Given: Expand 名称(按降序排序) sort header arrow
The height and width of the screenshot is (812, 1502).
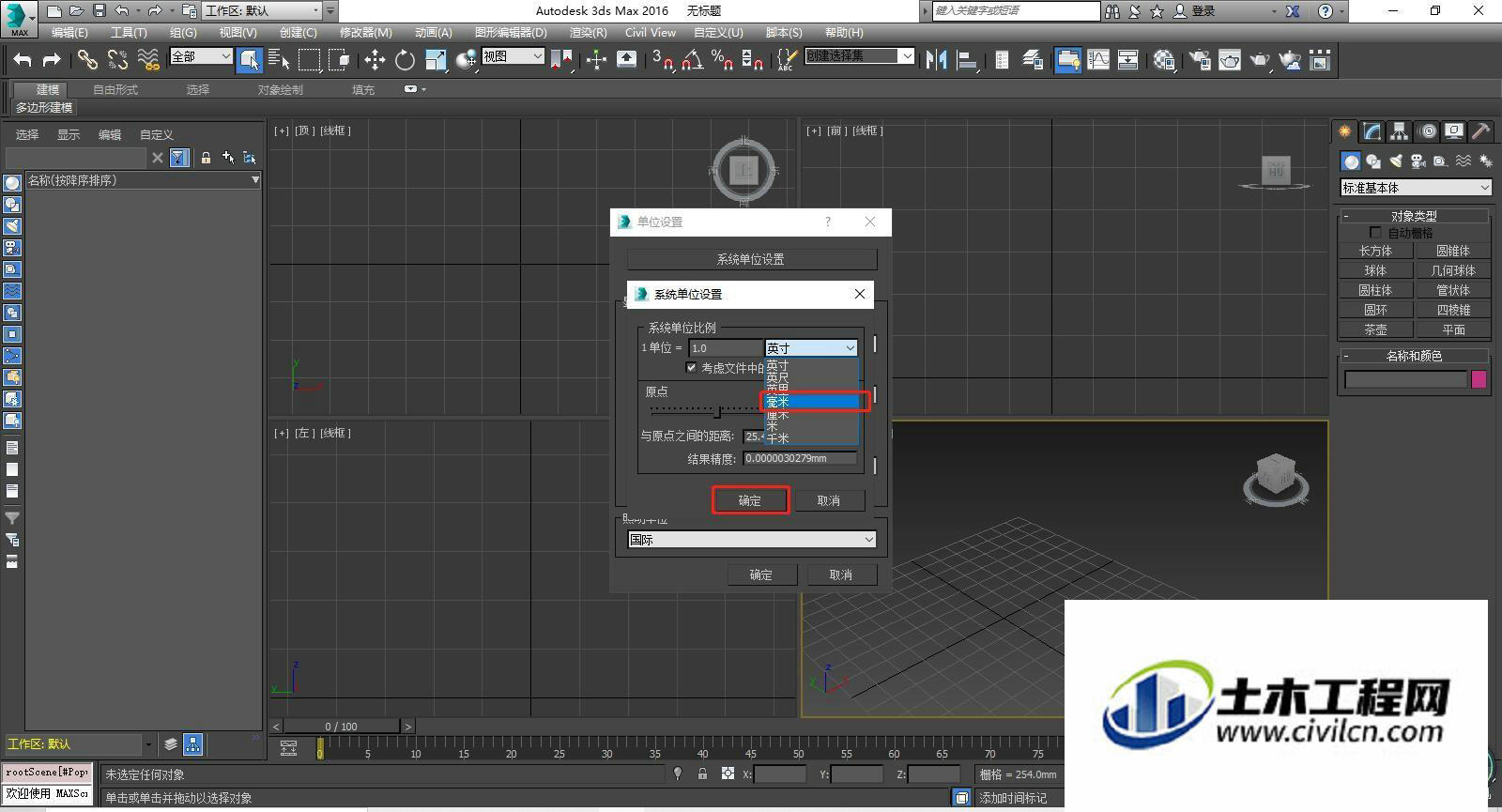Looking at the screenshot, I should pyautogui.click(x=254, y=180).
